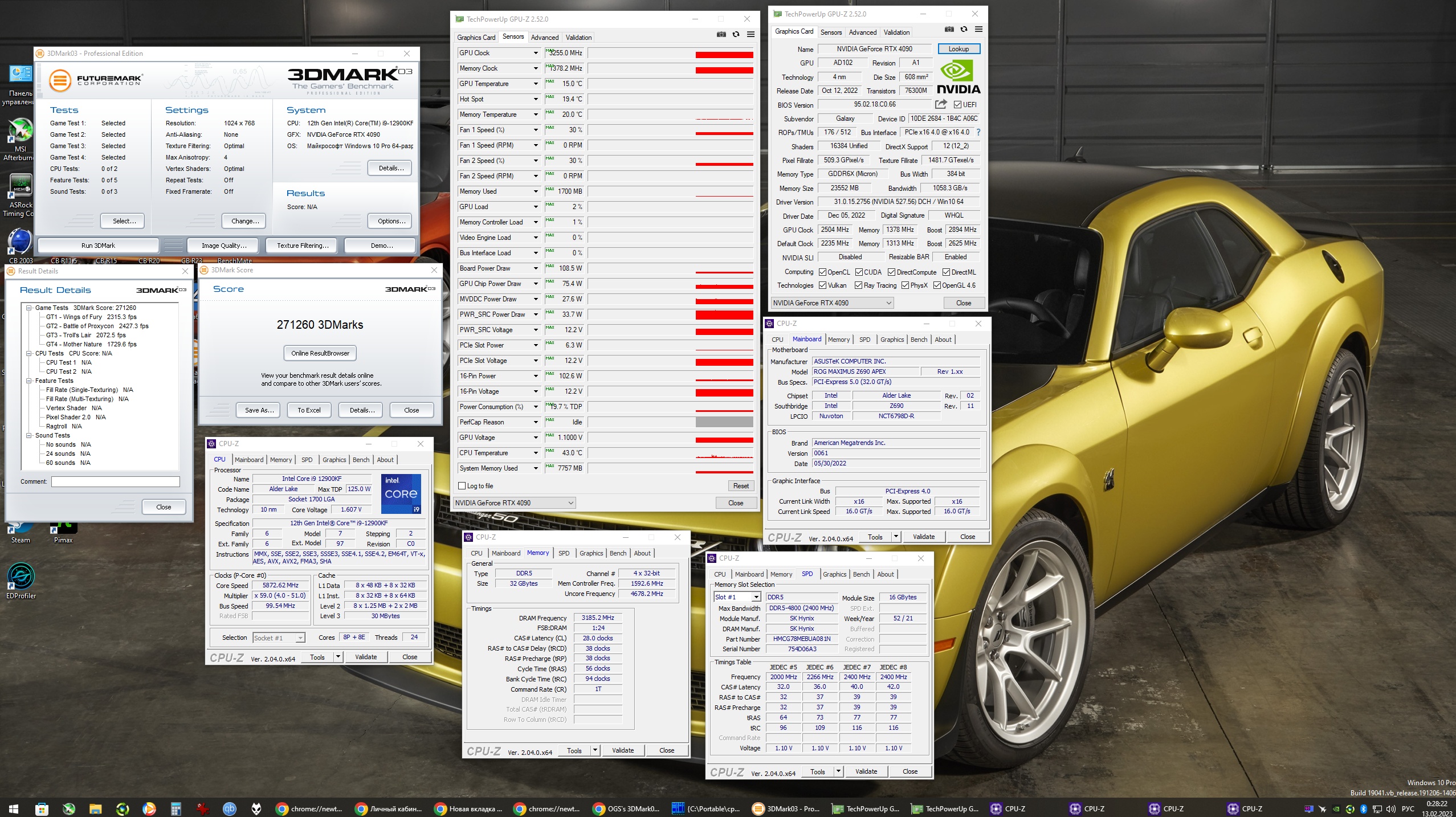
Task: Open Microsoft Store from taskbar
Action: click(41, 808)
